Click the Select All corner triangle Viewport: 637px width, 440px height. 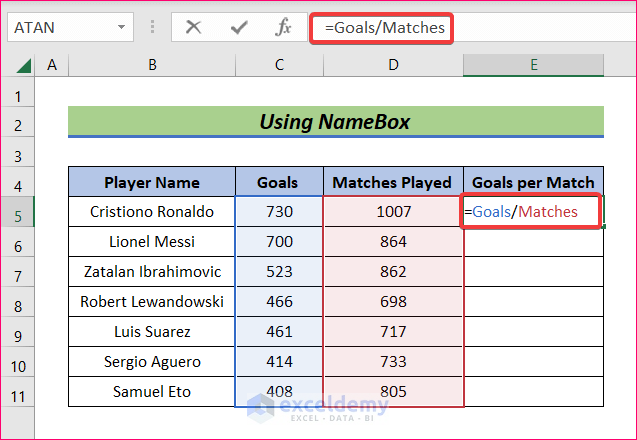(x=23, y=66)
